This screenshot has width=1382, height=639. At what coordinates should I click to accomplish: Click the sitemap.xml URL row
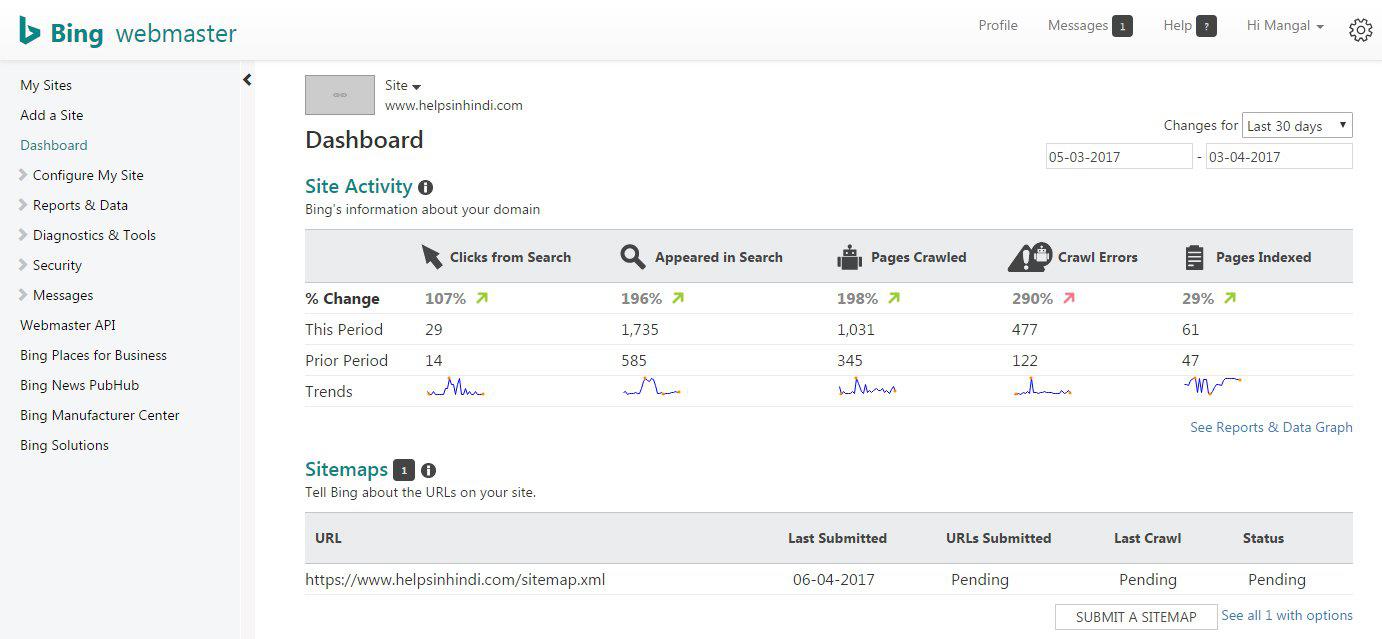click(829, 579)
